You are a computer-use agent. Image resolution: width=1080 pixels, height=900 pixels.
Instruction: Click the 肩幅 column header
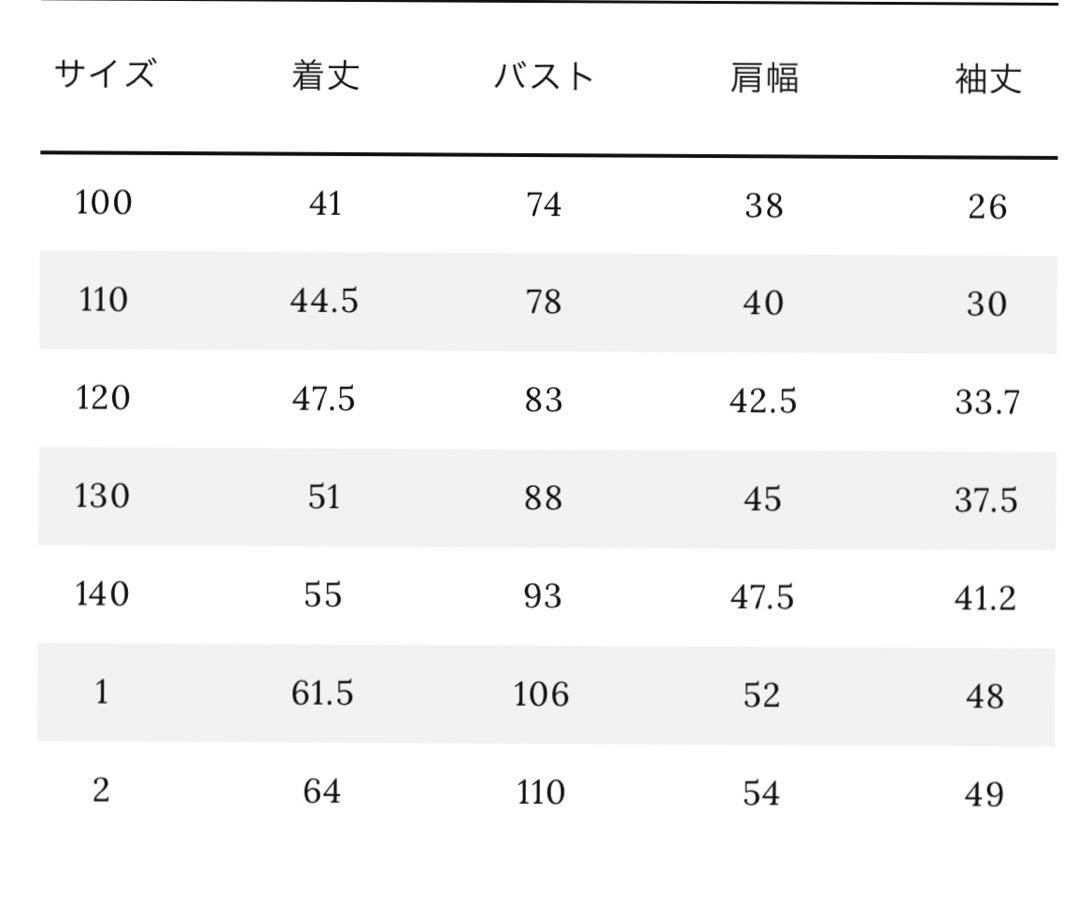point(764,78)
